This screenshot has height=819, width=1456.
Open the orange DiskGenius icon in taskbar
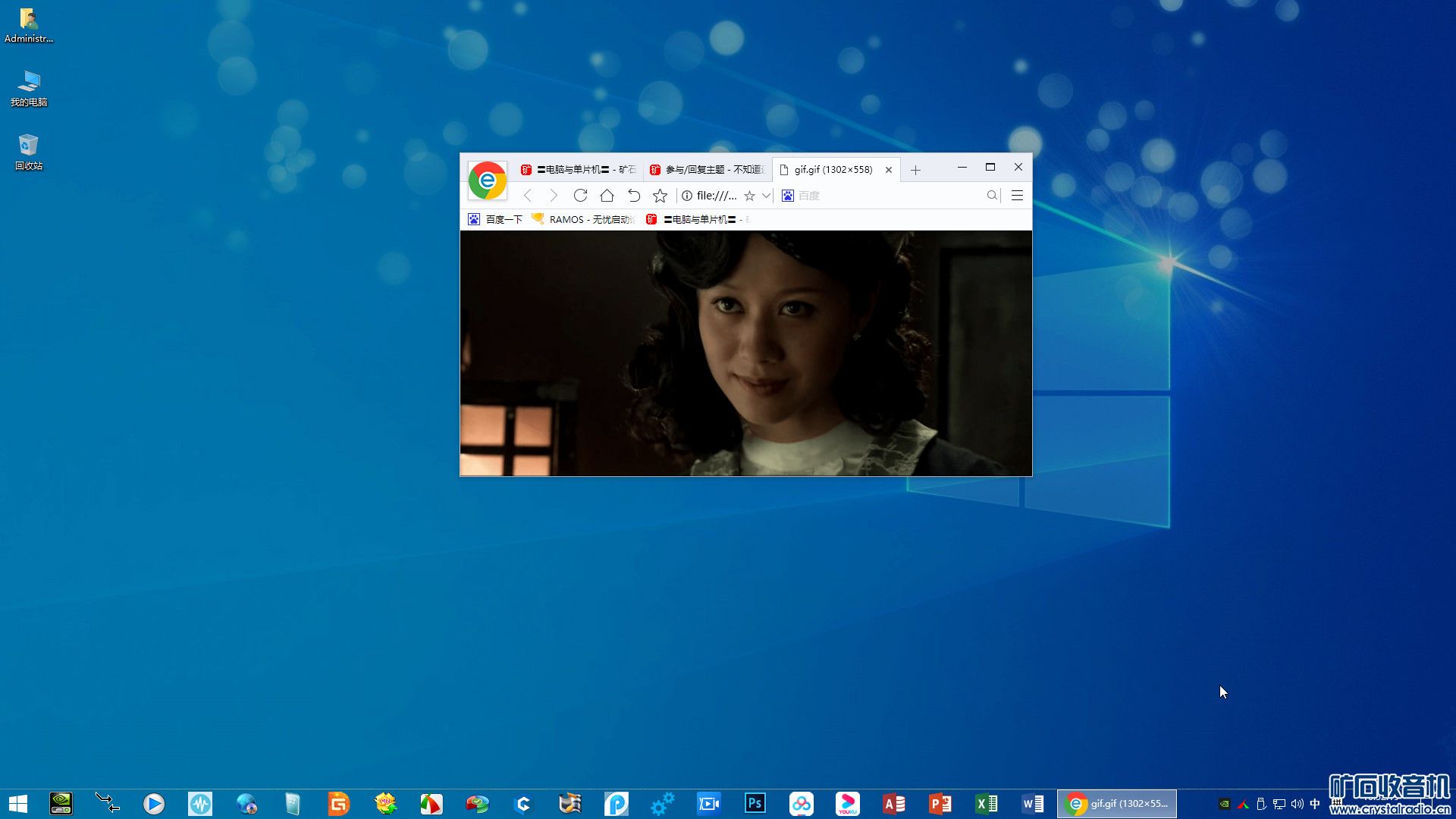339,804
